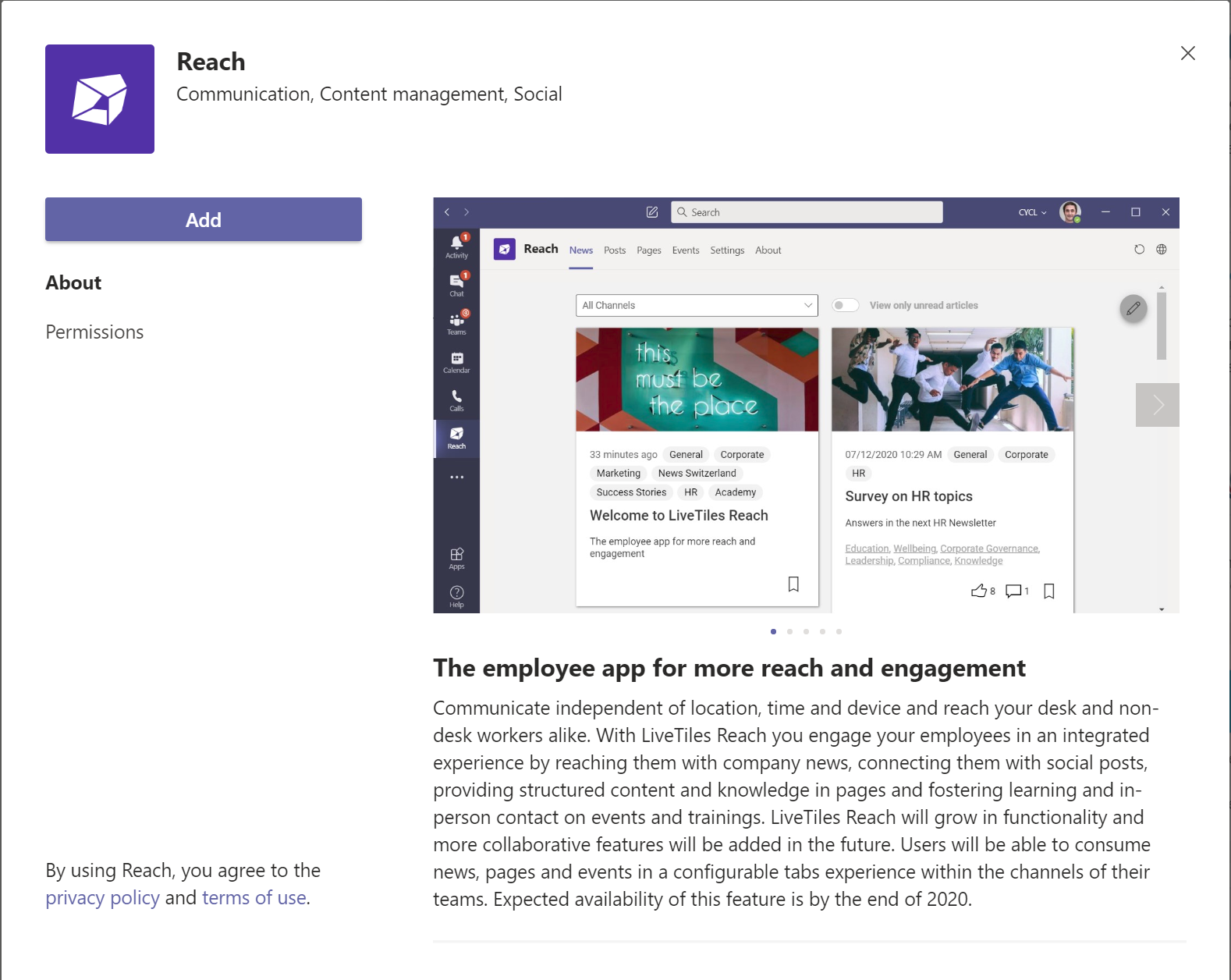Like the Survey on HR topics article
Viewport: 1231px width, 980px height.
point(979,591)
